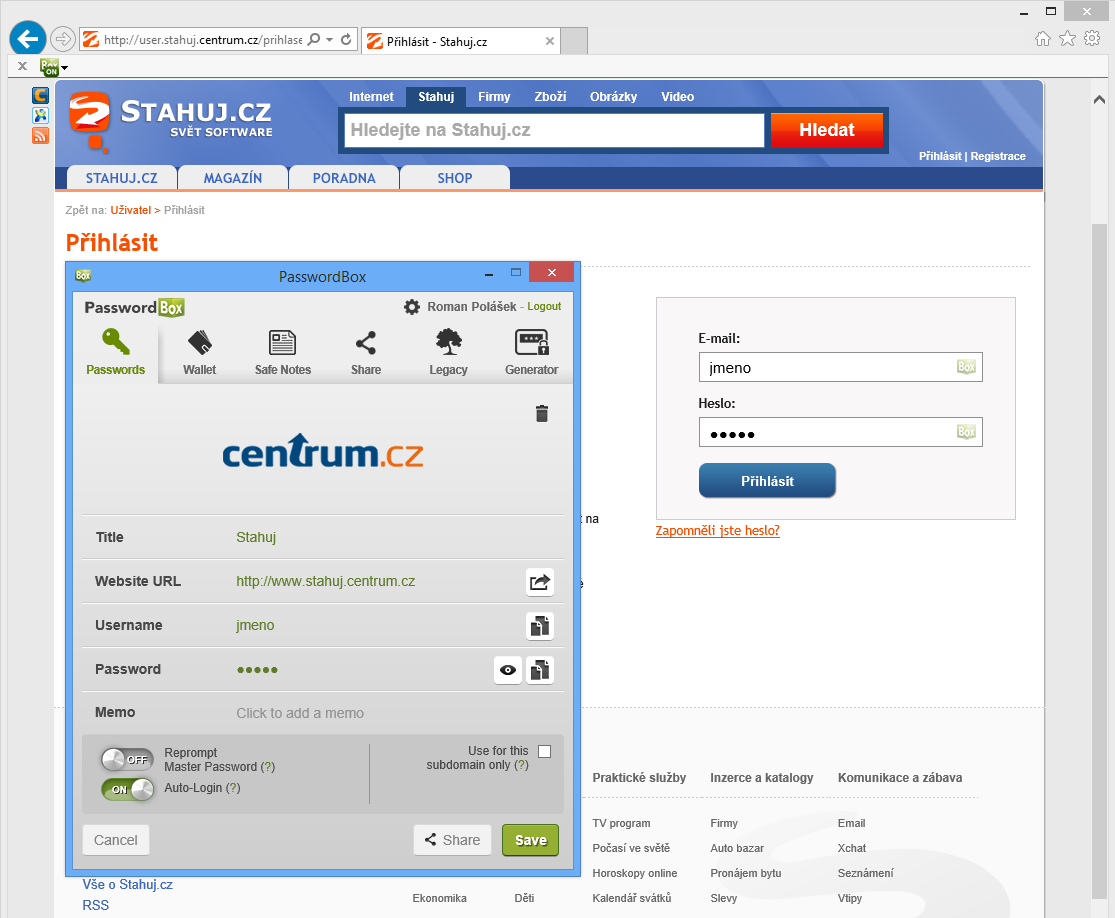Copy the Username to clipboard
This screenshot has height=918, width=1115.
coord(540,626)
